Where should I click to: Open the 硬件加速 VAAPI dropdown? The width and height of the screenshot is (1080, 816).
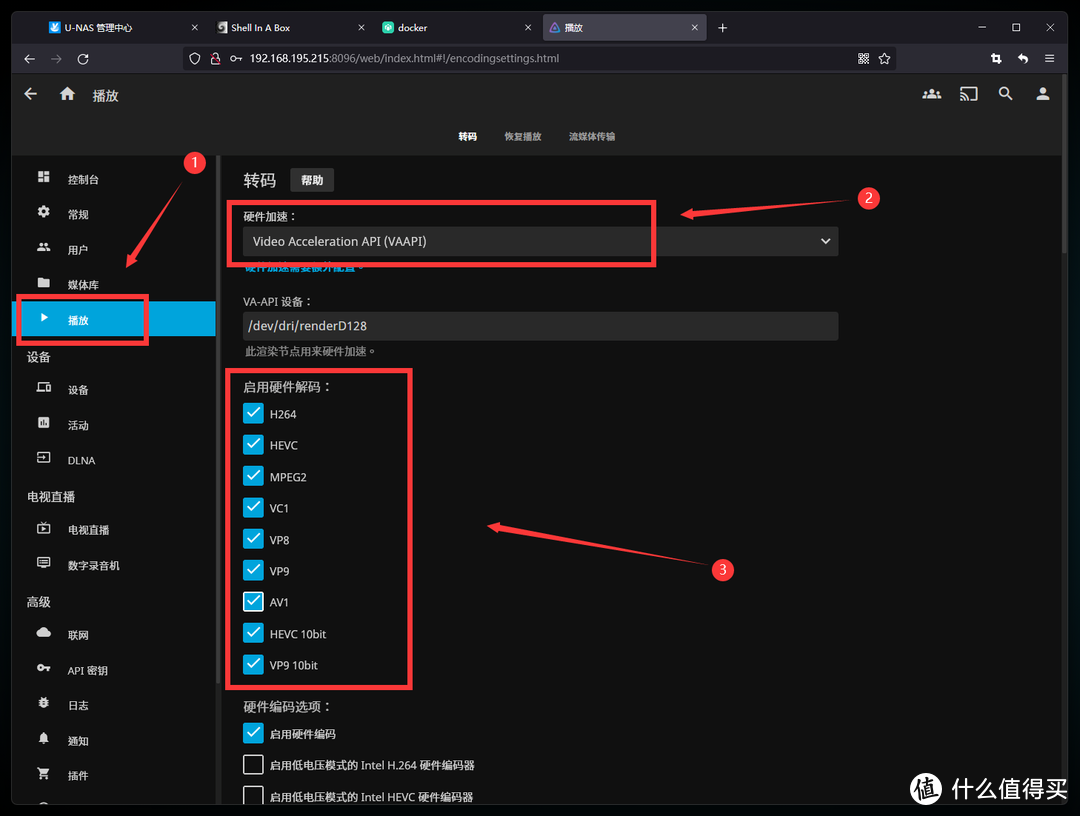coord(540,241)
